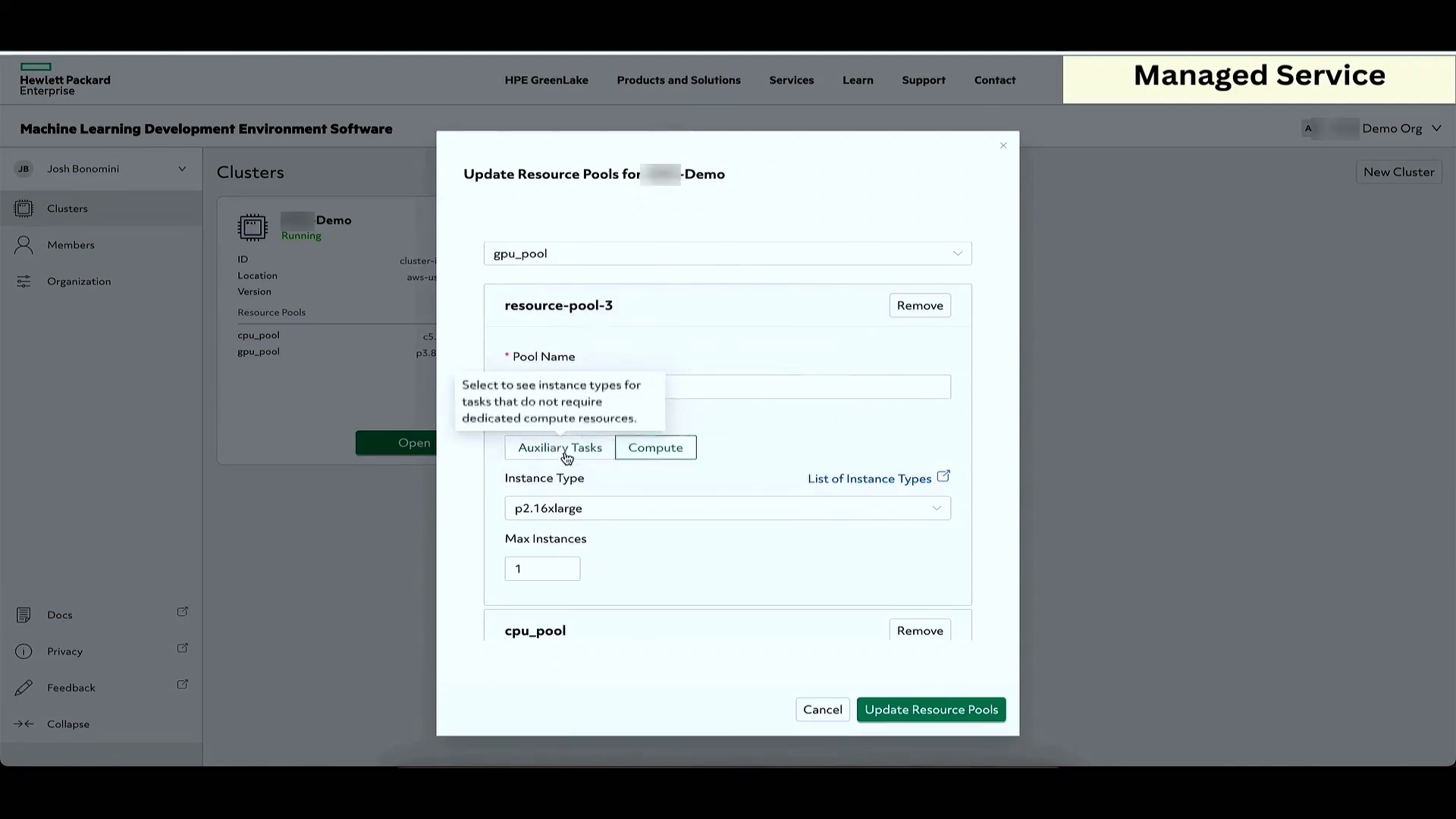Image resolution: width=1456 pixels, height=819 pixels.
Task: Click the Max Instances input field
Action: tap(542, 569)
